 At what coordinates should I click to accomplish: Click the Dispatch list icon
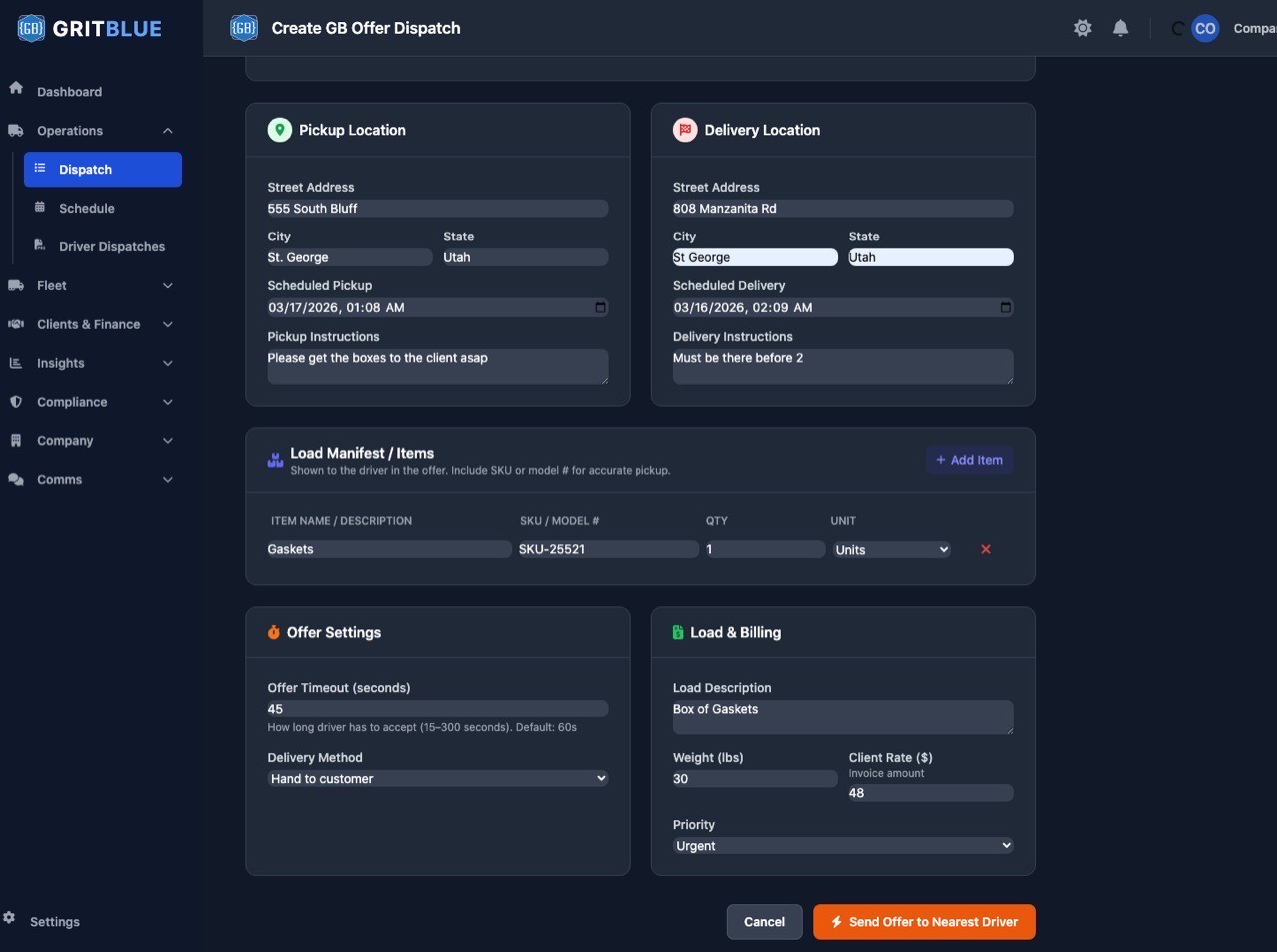(40, 168)
